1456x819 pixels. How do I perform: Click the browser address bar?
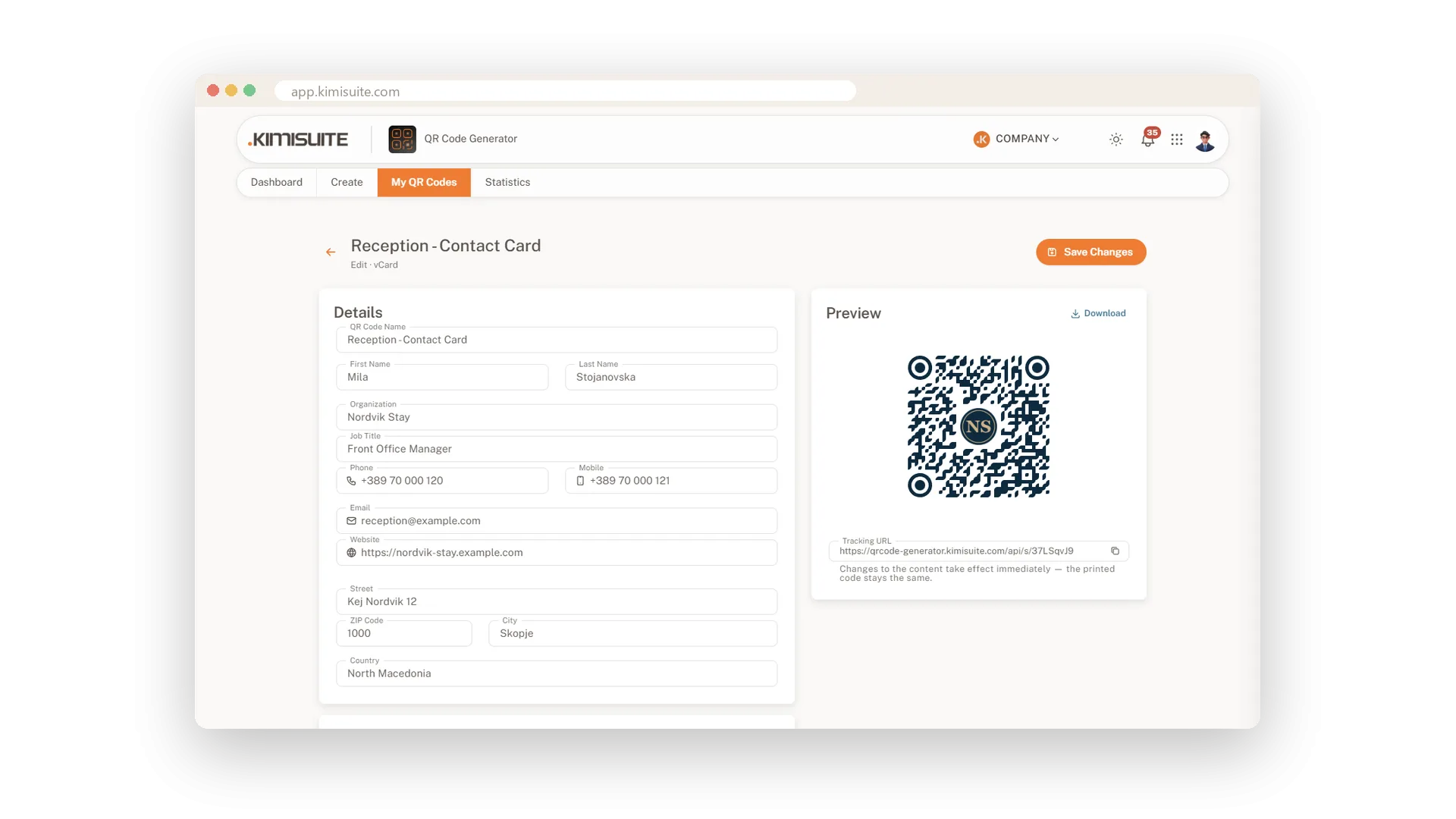click(x=565, y=91)
